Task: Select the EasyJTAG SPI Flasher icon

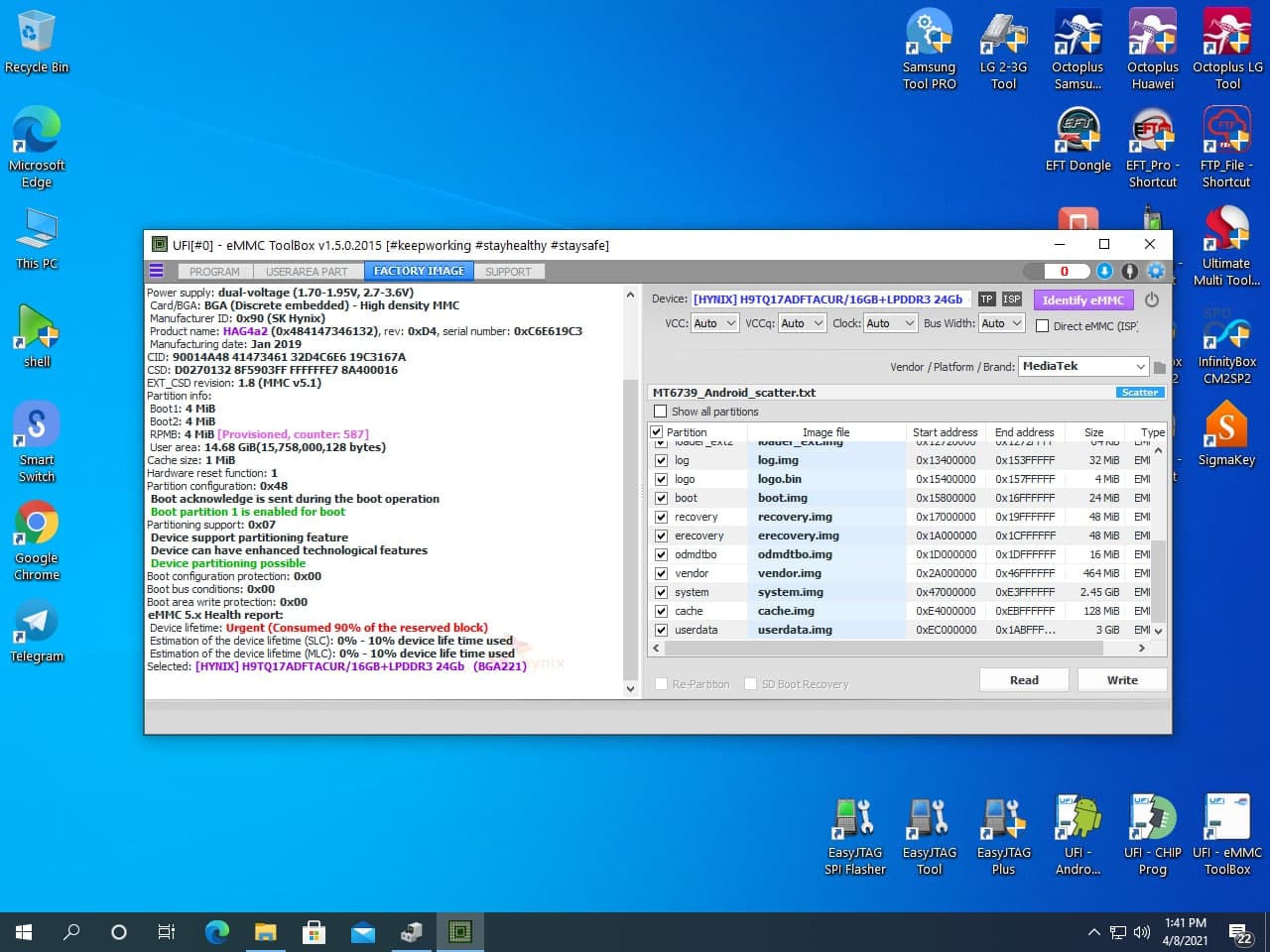Action: click(x=855, y=835)
